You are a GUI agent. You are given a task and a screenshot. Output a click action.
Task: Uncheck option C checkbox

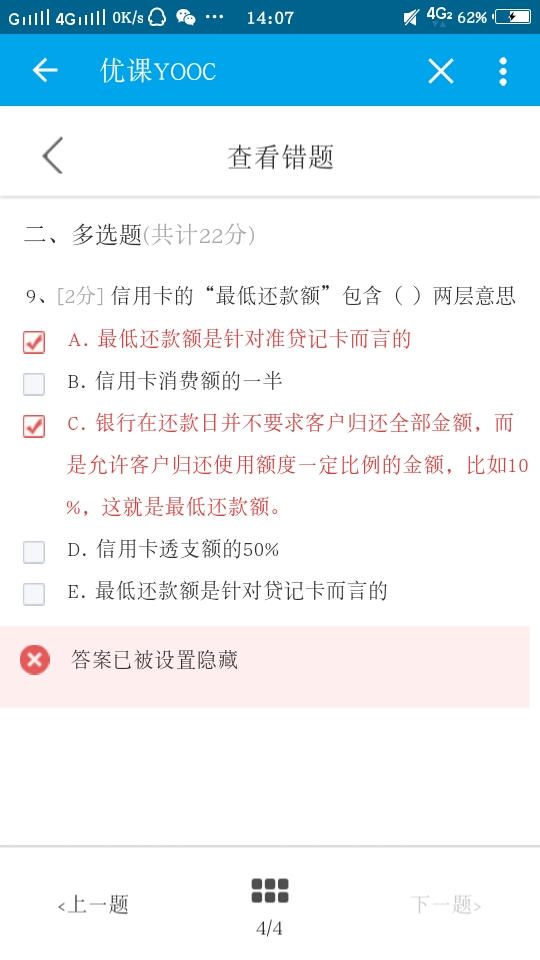34,426
